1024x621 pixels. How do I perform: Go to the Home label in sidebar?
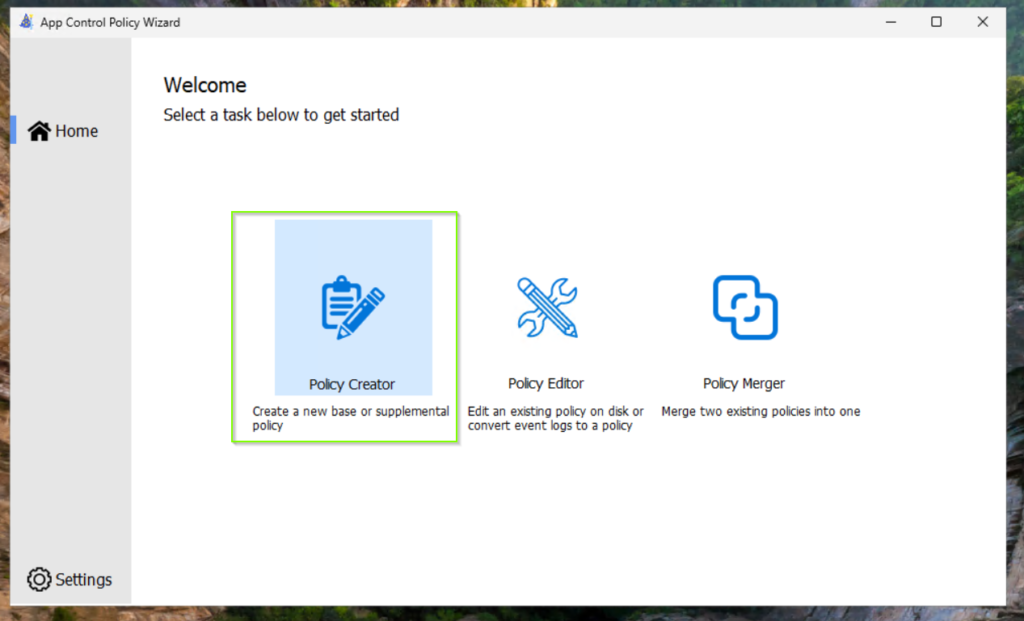tap(77, 131)
